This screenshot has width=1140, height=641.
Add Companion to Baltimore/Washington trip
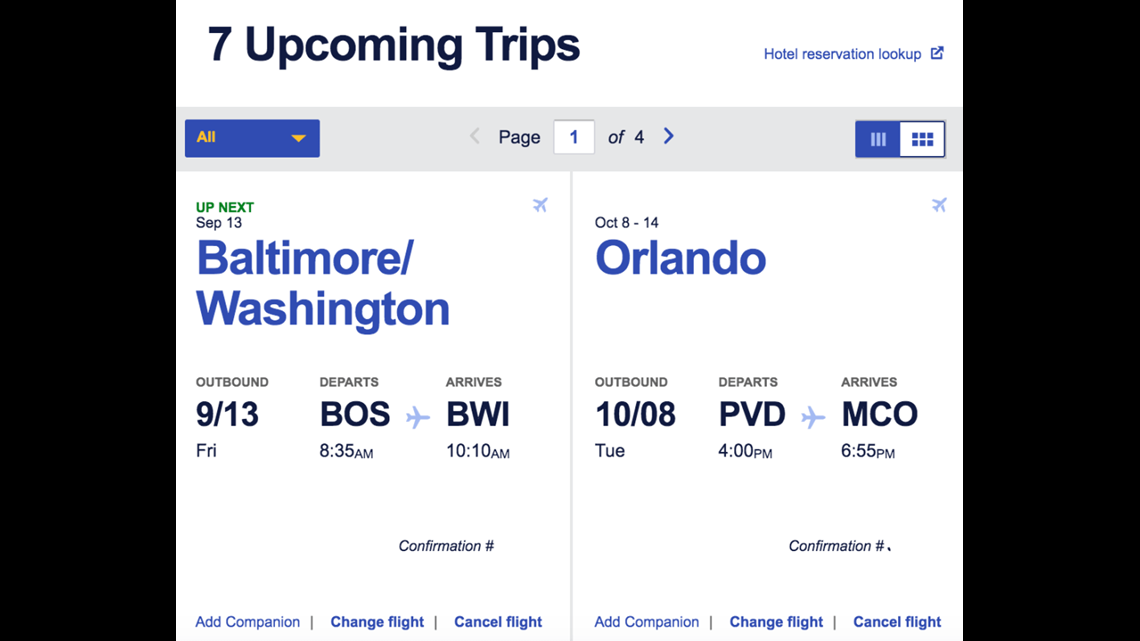(247, 622)
